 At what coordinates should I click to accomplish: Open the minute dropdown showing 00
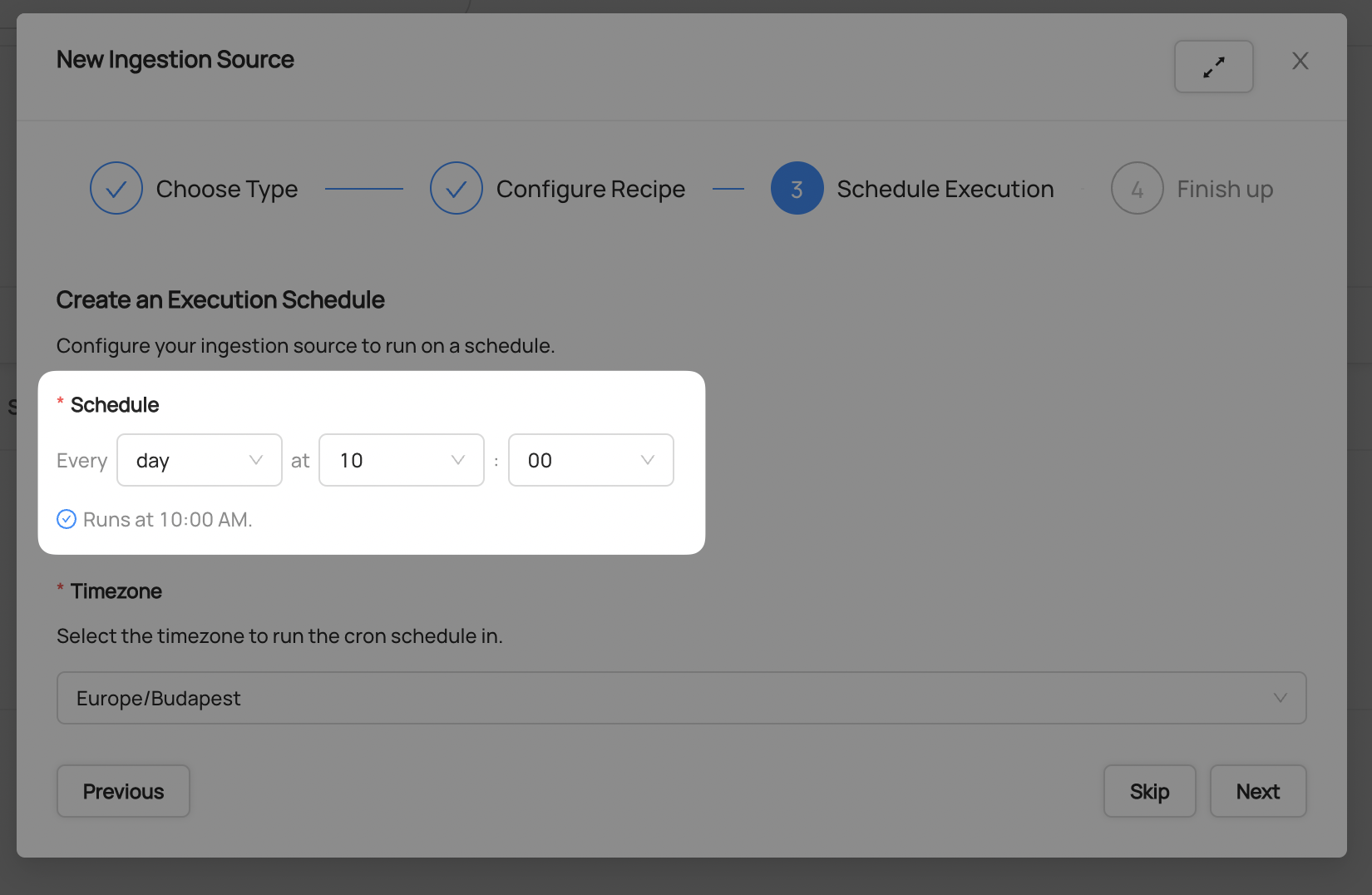tap(591, 460)
